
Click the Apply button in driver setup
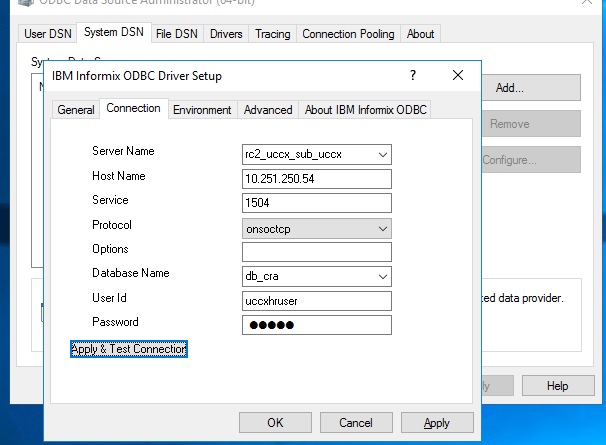click(436, 423)
